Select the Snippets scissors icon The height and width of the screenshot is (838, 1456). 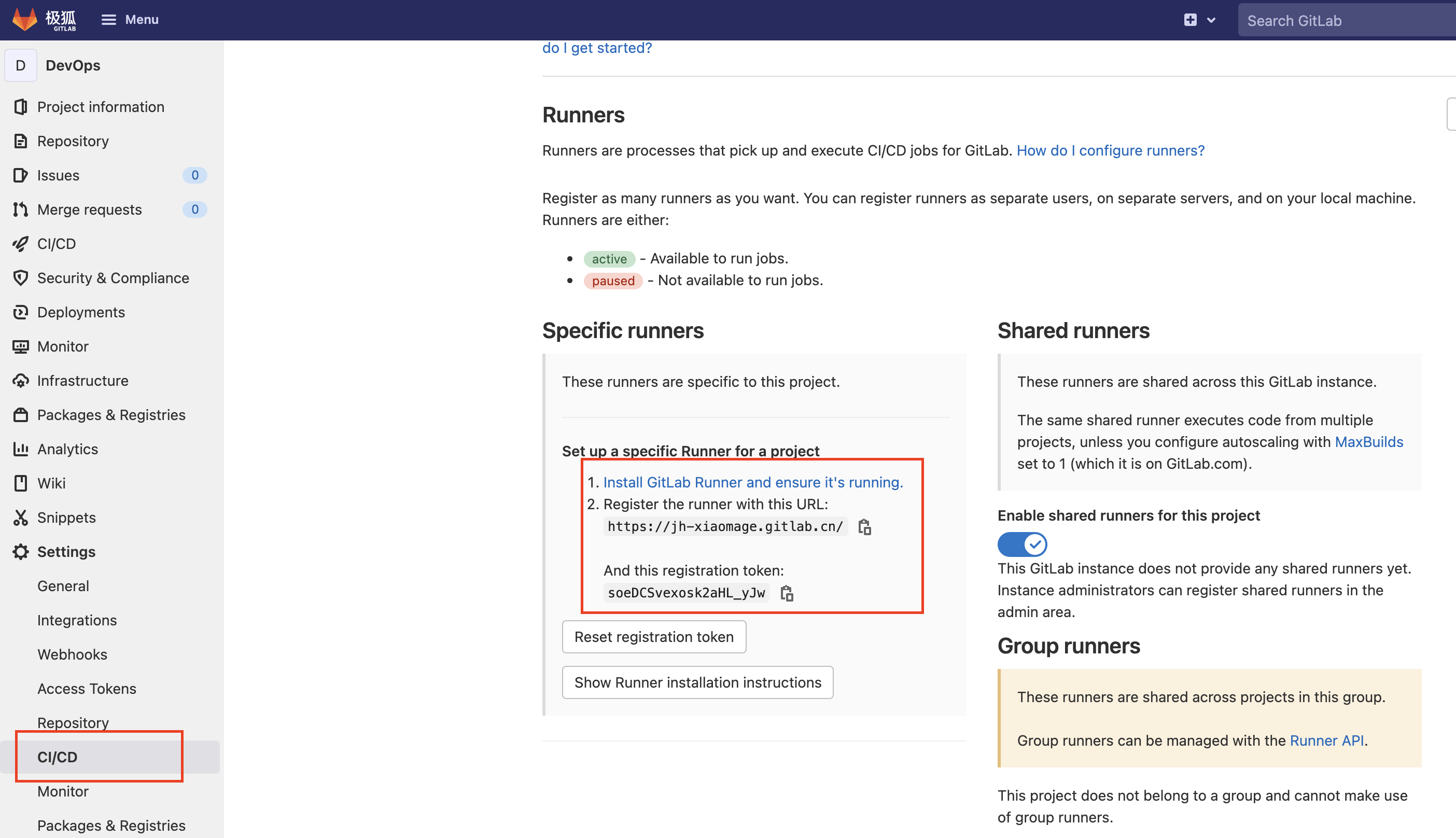[x=21, y=518]
